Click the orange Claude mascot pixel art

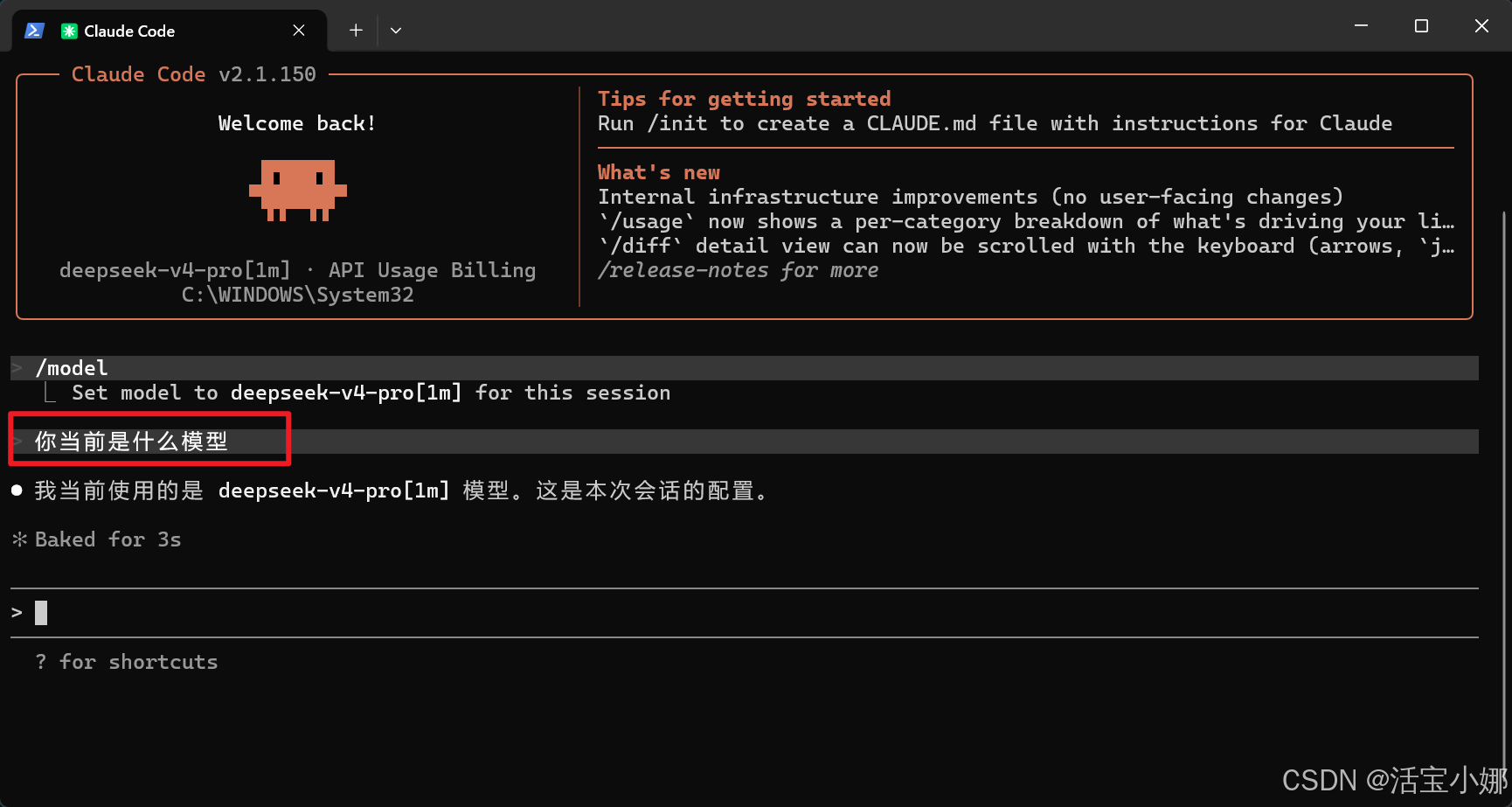tap(298, 190)
